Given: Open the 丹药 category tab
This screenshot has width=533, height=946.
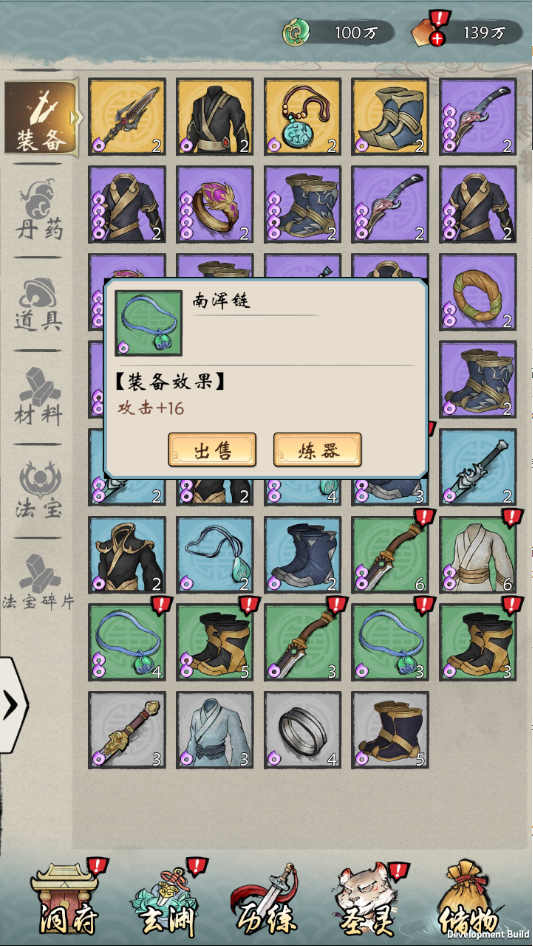Looking at the screenshot, I should pos(39,209).
